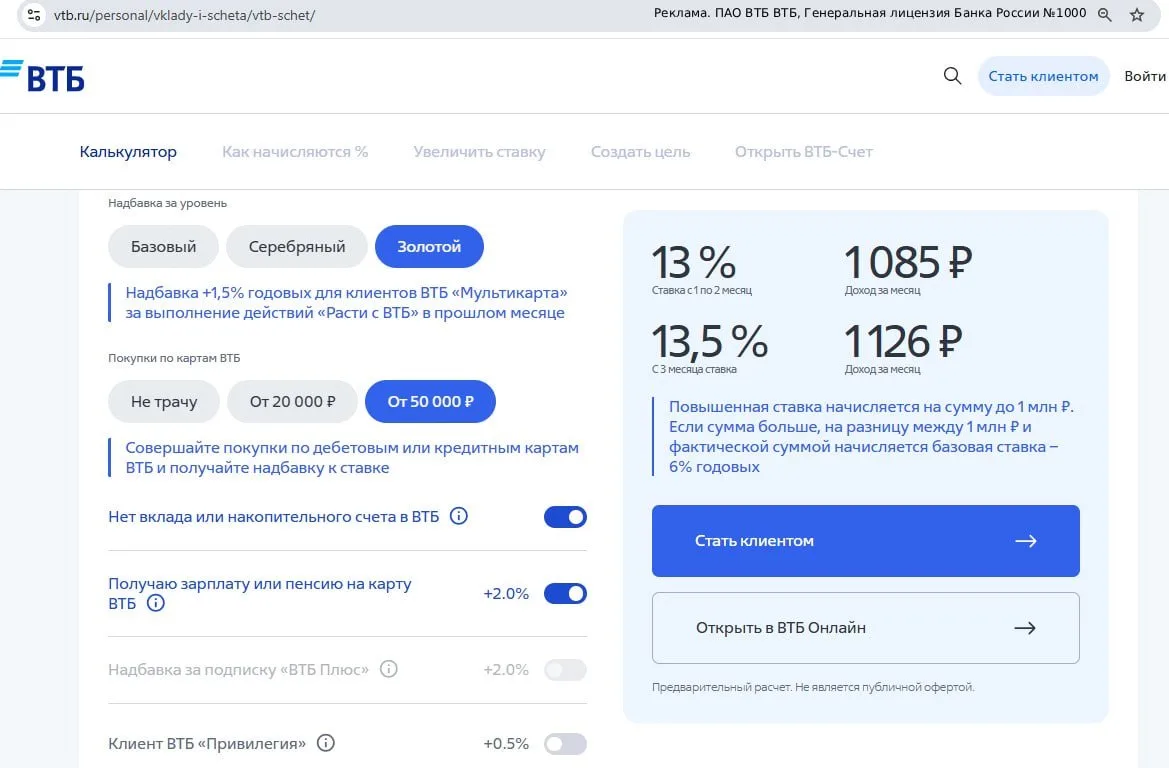Click the «Надбавка за уровень» label

coord(168,203)
